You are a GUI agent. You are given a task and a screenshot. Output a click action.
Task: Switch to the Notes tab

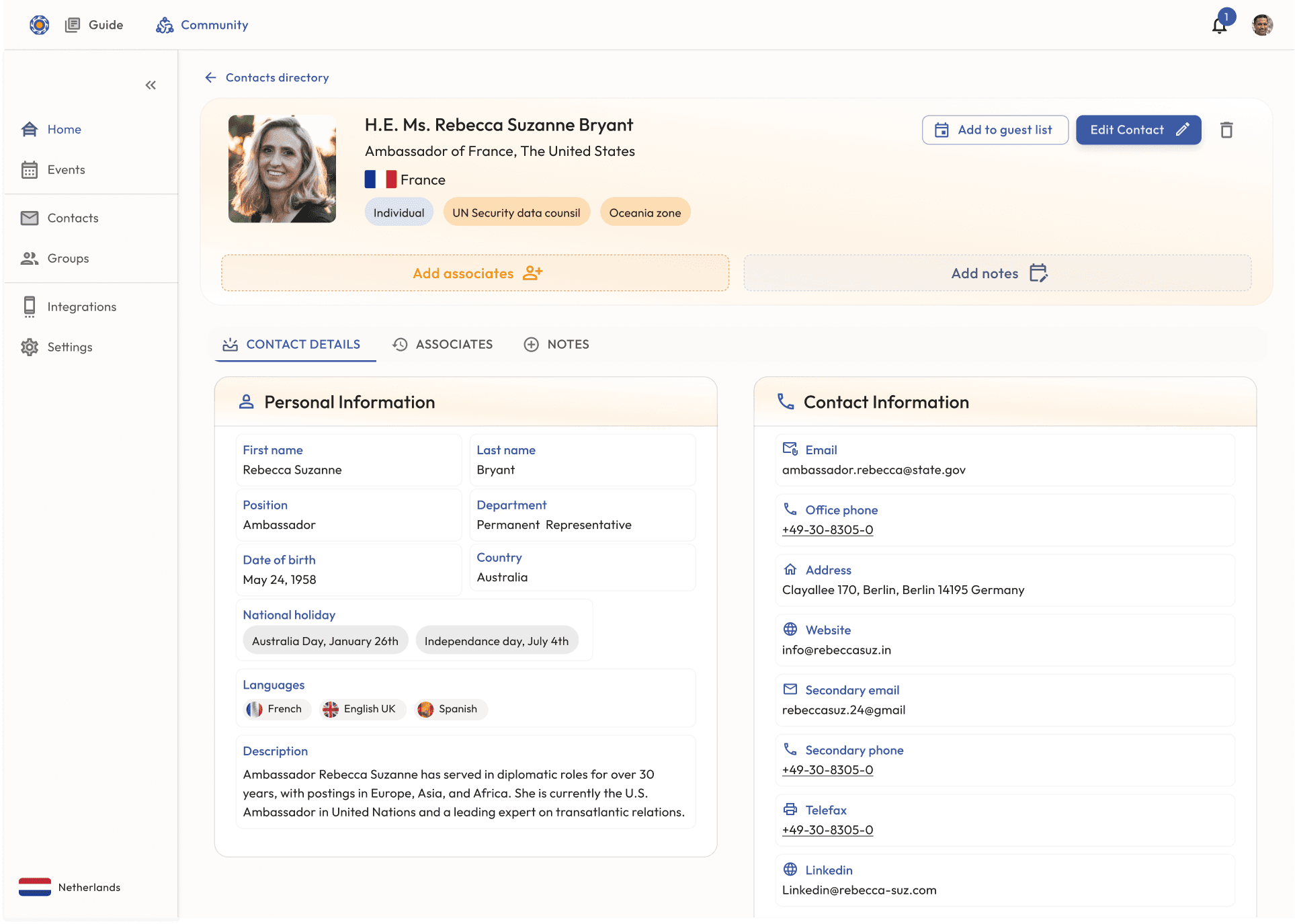pyautogui.click(x=556, y=344)
